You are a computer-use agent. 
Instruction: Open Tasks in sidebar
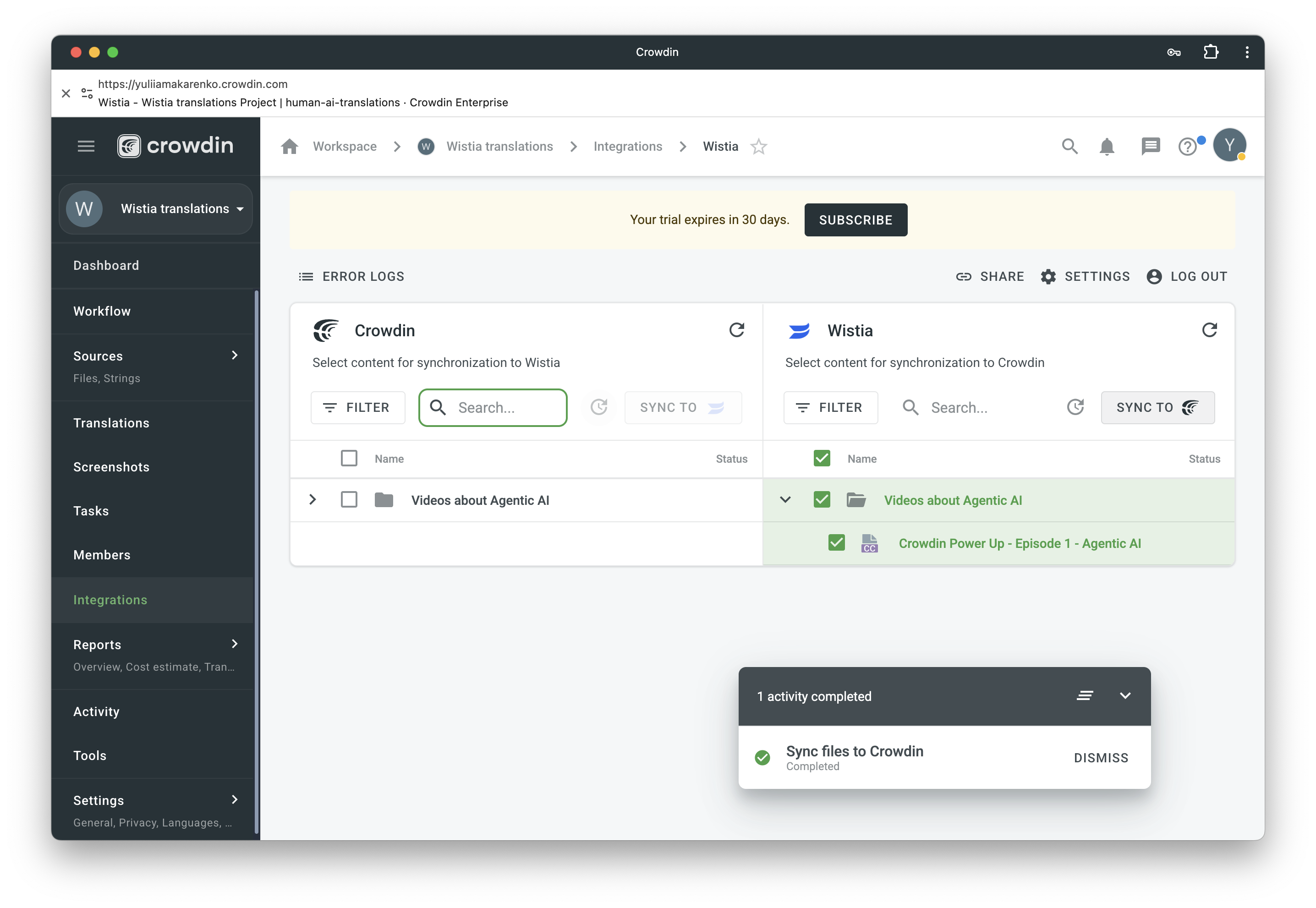[x=91, y=511]
